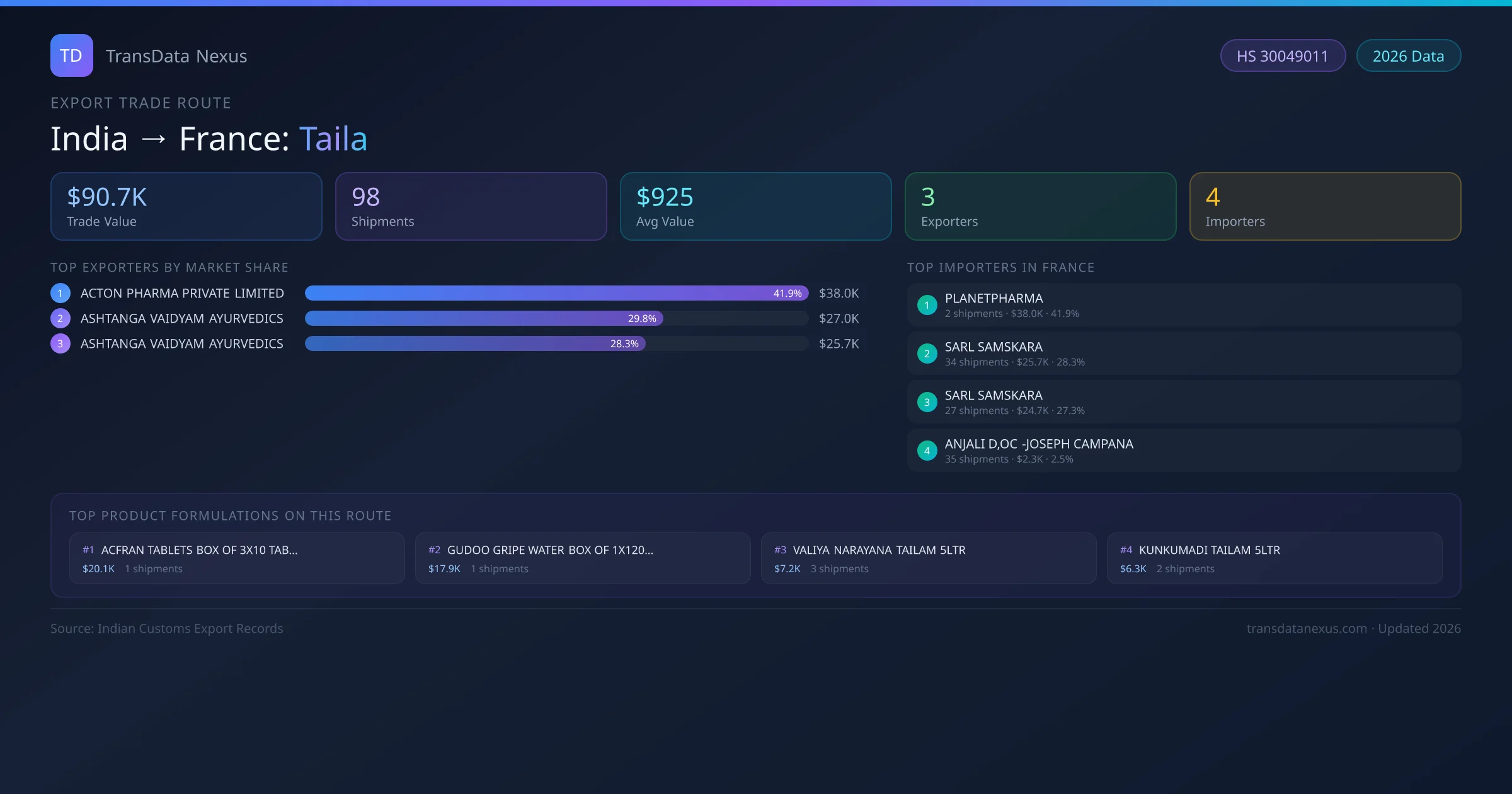Viewport: 1512px width, 794px height.
Task: Click the 29.8% market share bar
Action: coord(483,318)
